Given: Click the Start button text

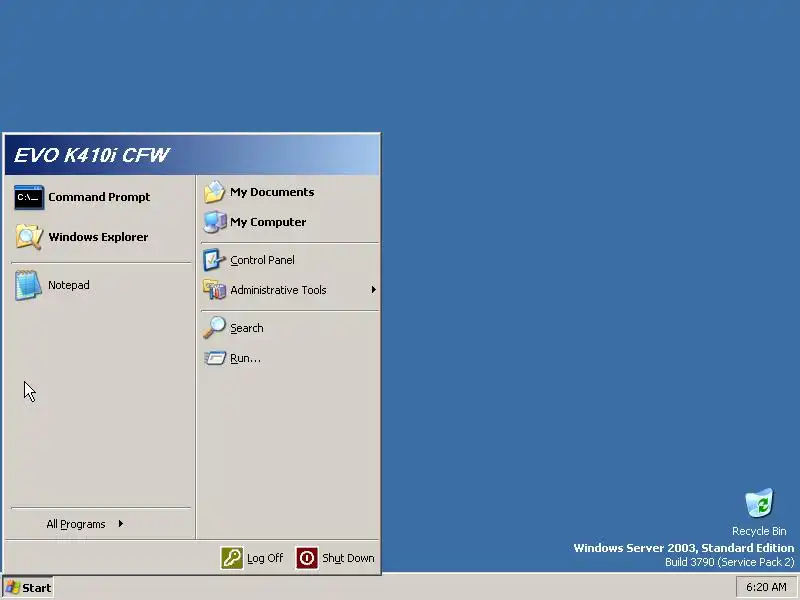Looking at the screenshot, I should (x=37, y=588).
